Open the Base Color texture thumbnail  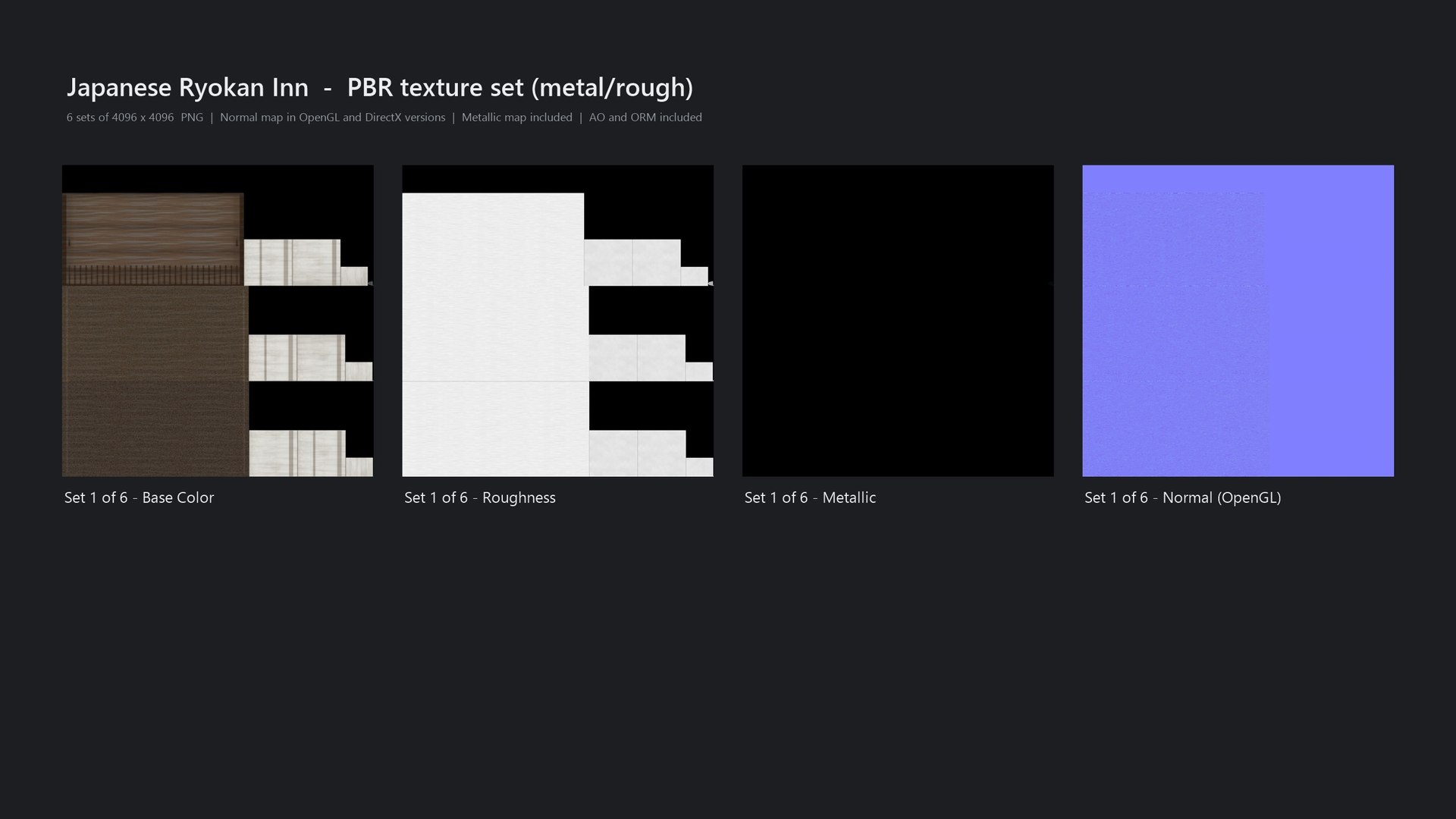click(x=218, y=321)
